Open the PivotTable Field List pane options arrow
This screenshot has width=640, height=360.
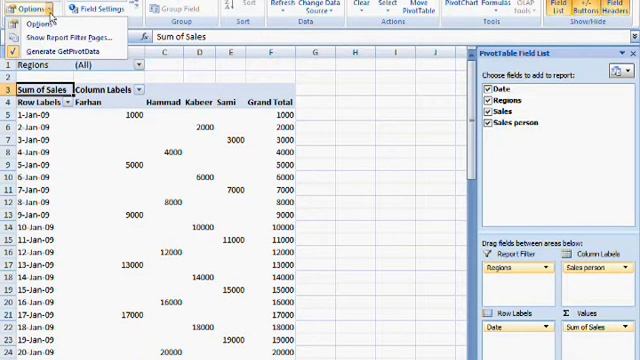pos(622,53)
